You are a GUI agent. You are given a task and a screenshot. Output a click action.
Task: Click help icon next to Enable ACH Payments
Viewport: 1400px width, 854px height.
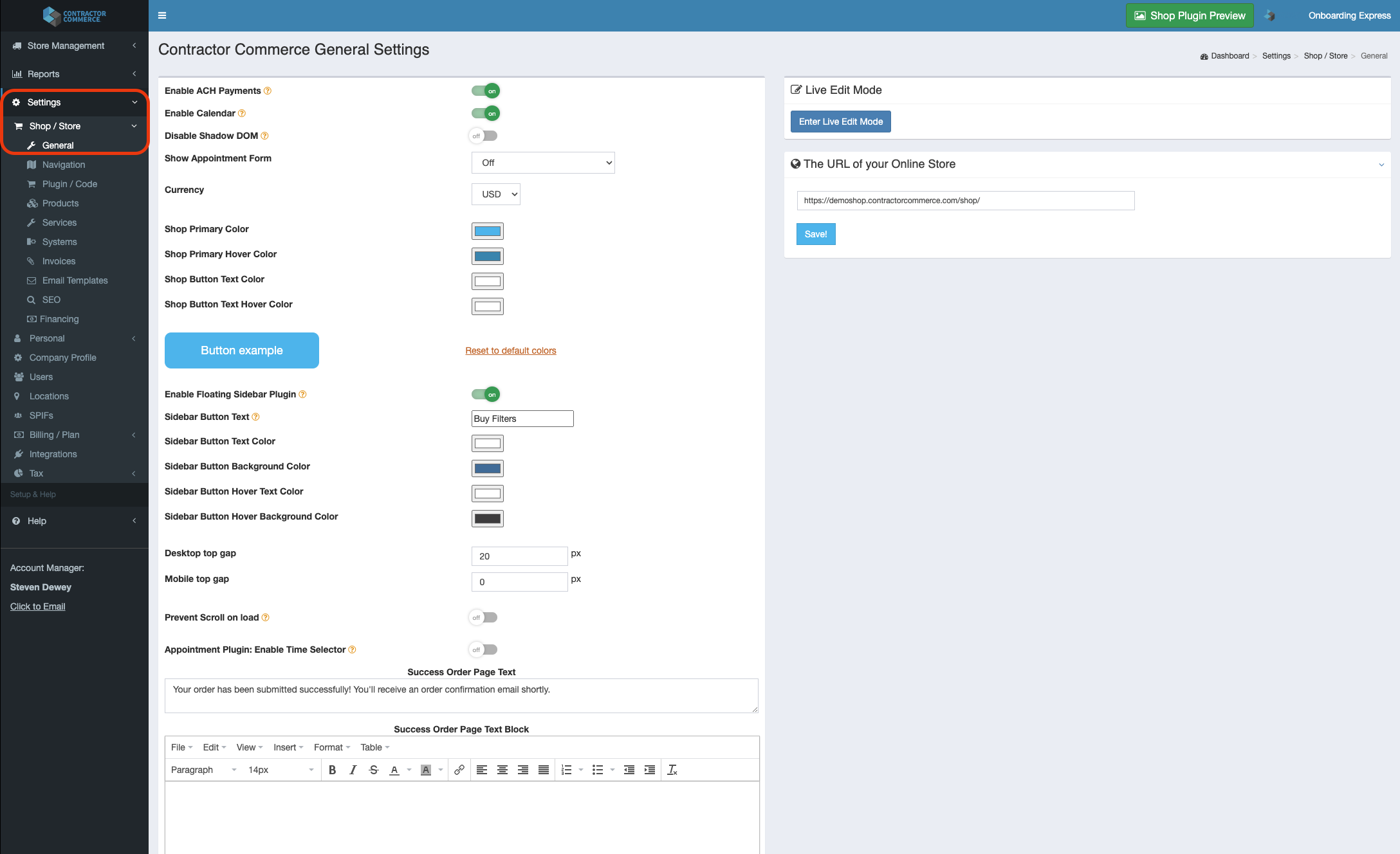pyautogui.click(x=268, y=91)
